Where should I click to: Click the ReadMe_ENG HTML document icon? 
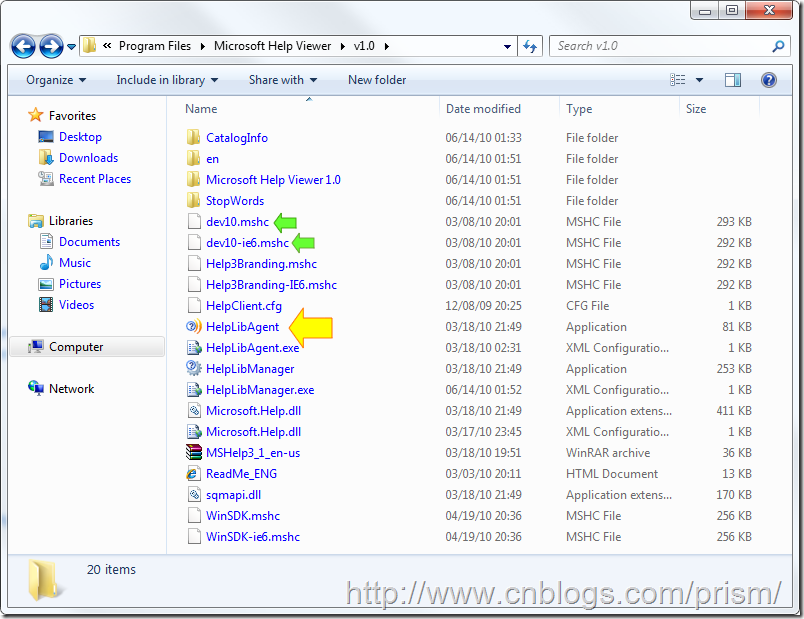193,473
